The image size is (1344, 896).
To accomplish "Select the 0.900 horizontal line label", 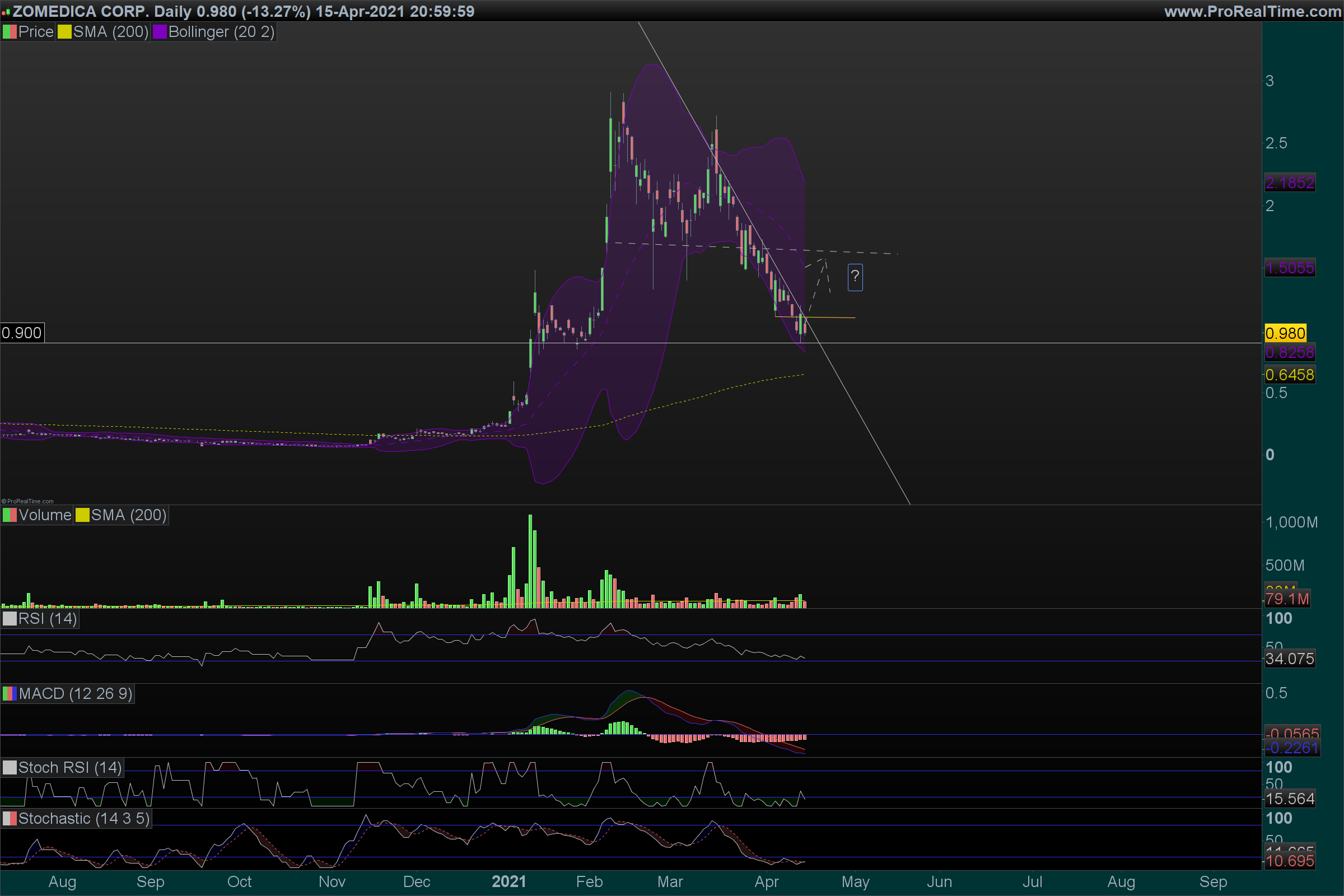I will coord(22,333).
